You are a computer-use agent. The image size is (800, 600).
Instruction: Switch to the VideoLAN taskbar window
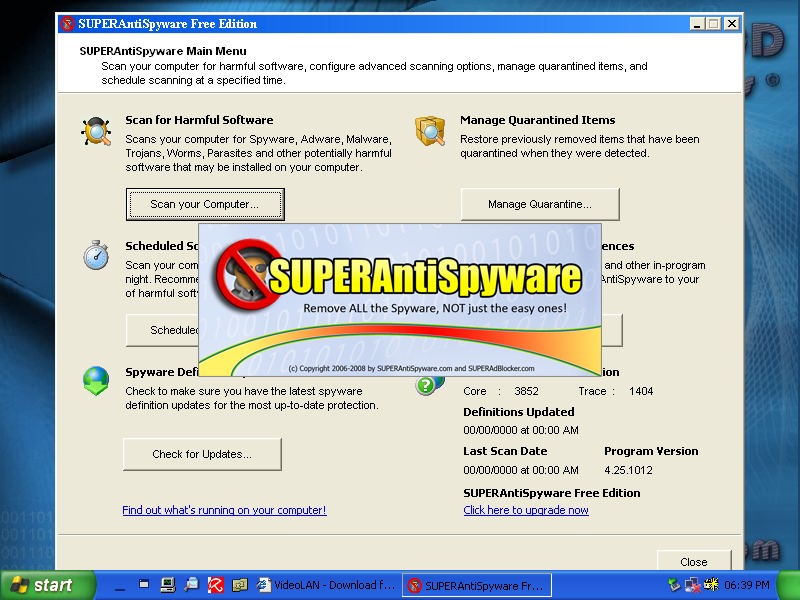326,585
